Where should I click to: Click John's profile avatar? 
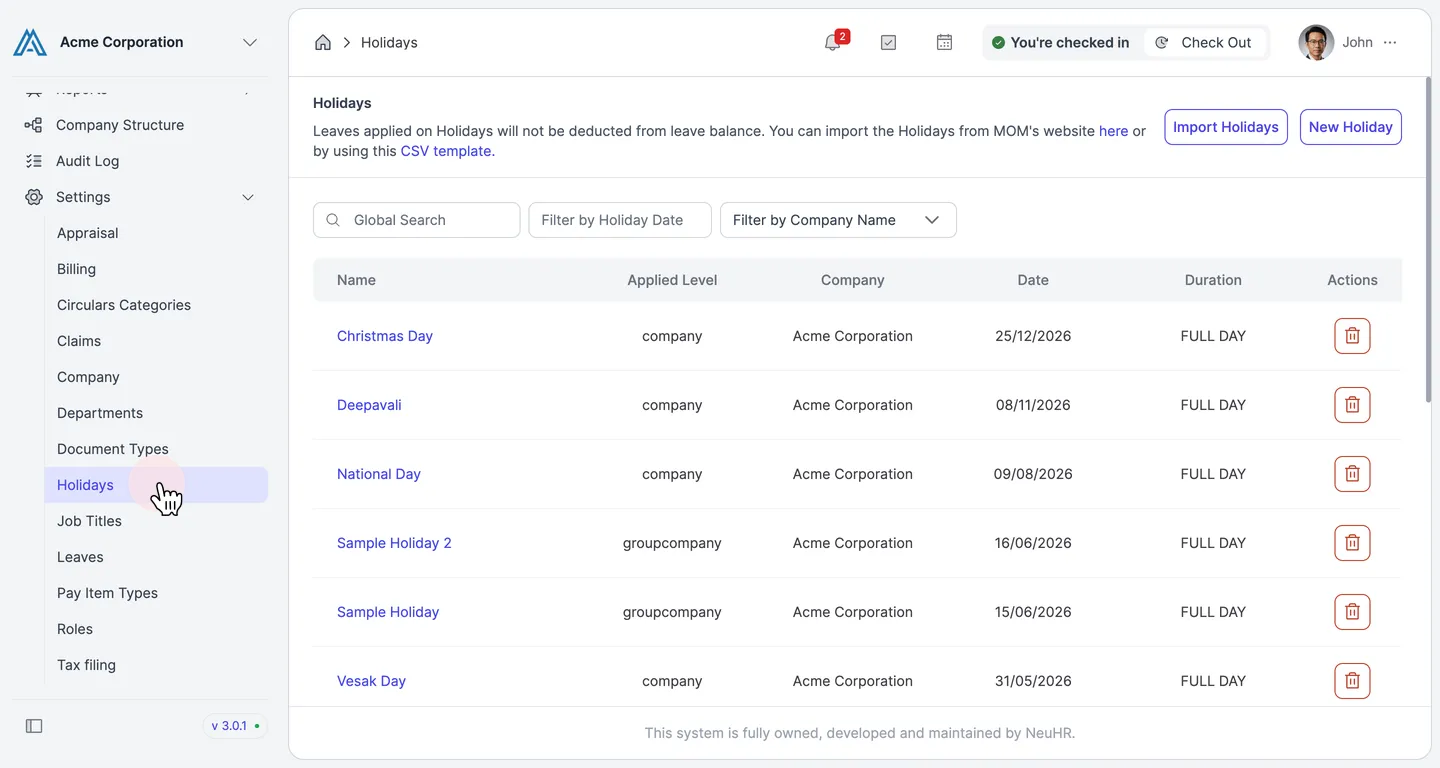point(1316,42)
